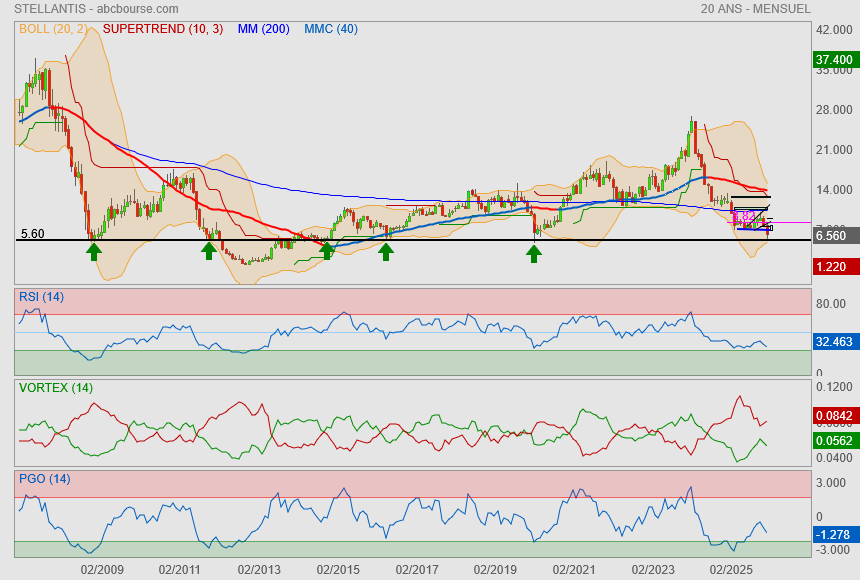Open the PGO (14) indicator label
860x580 pixels.
pos(44,478)
